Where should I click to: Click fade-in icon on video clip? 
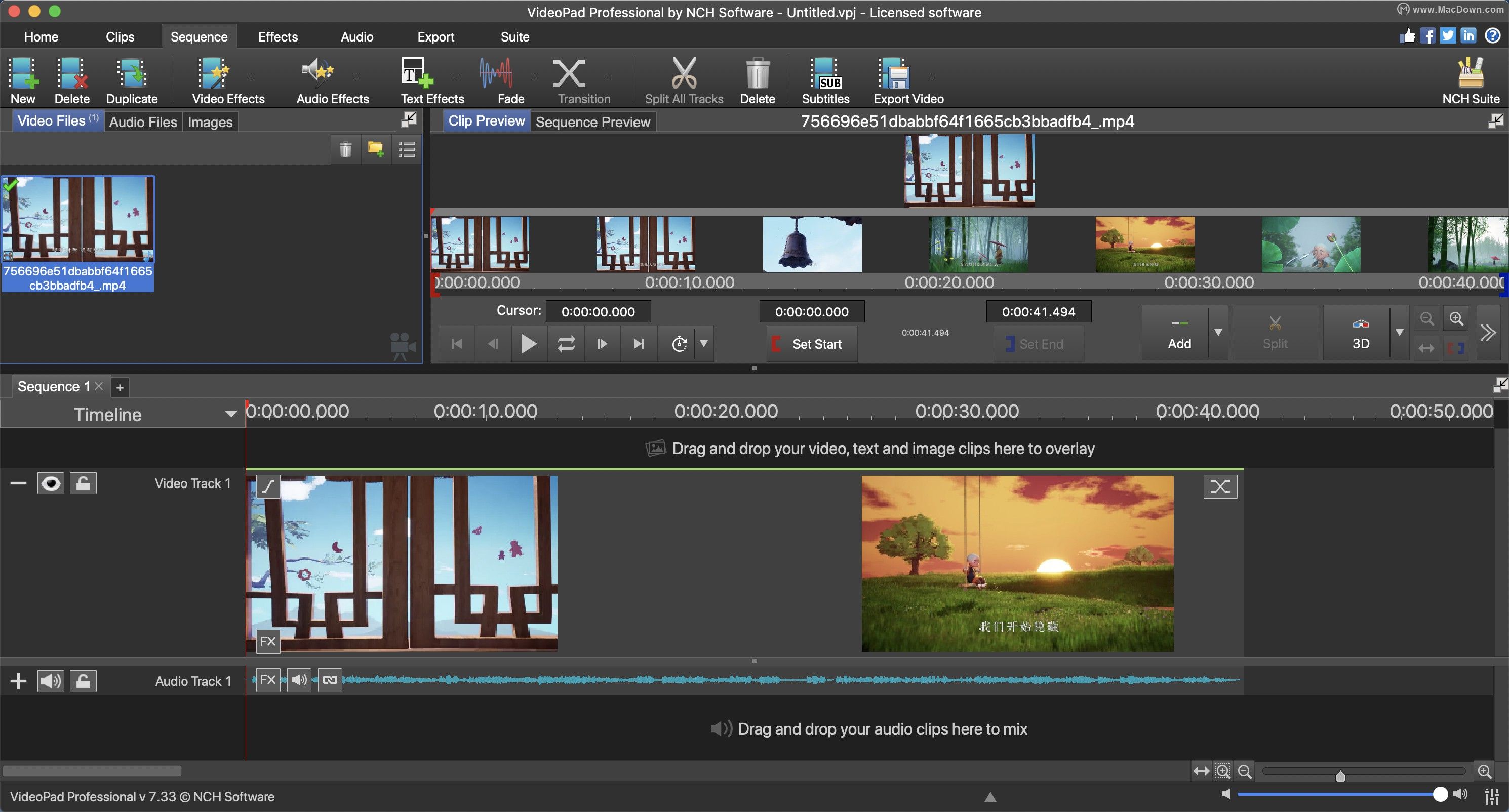tap(268, 486)
